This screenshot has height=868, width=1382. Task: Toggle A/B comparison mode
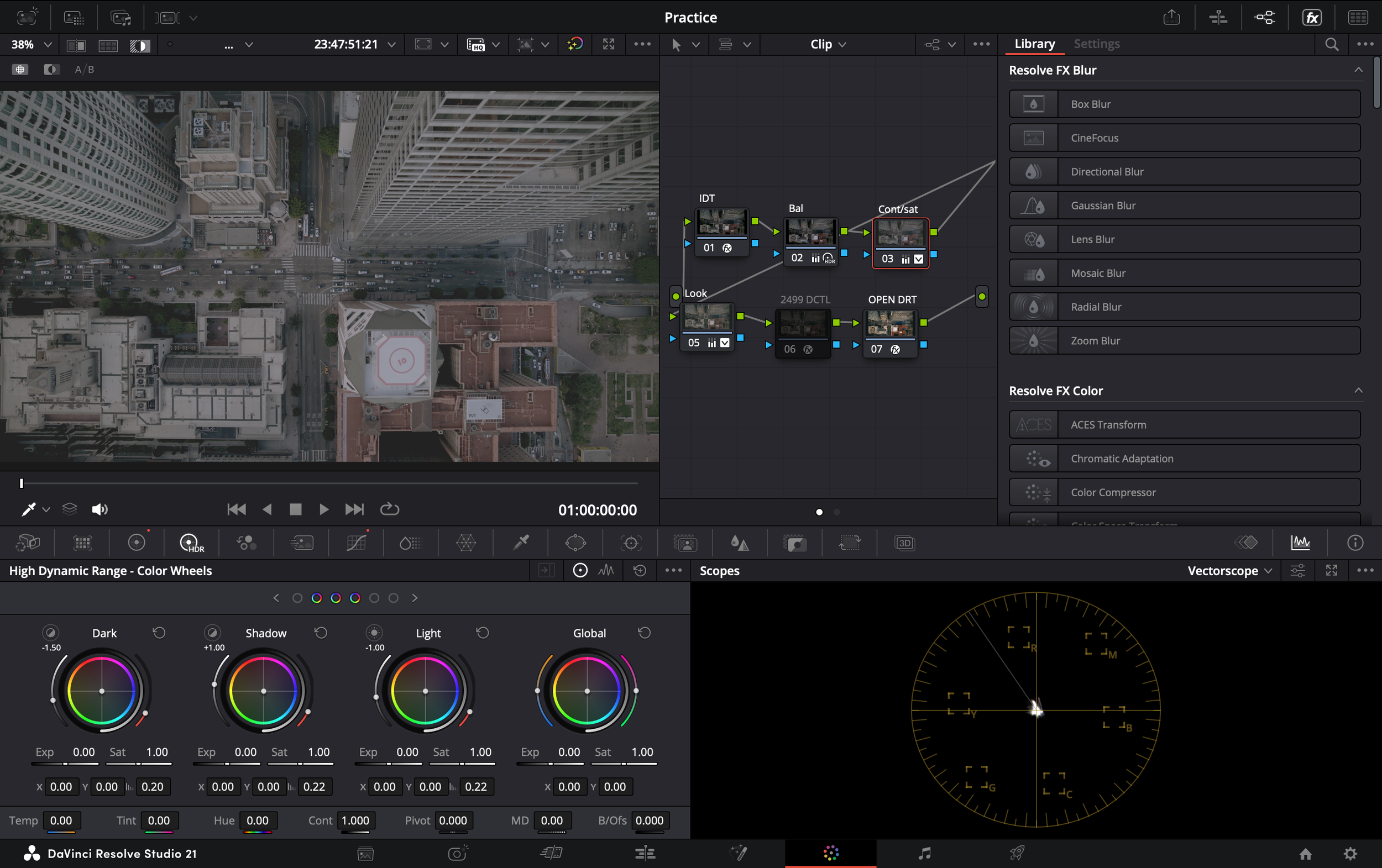pos(84,70)
